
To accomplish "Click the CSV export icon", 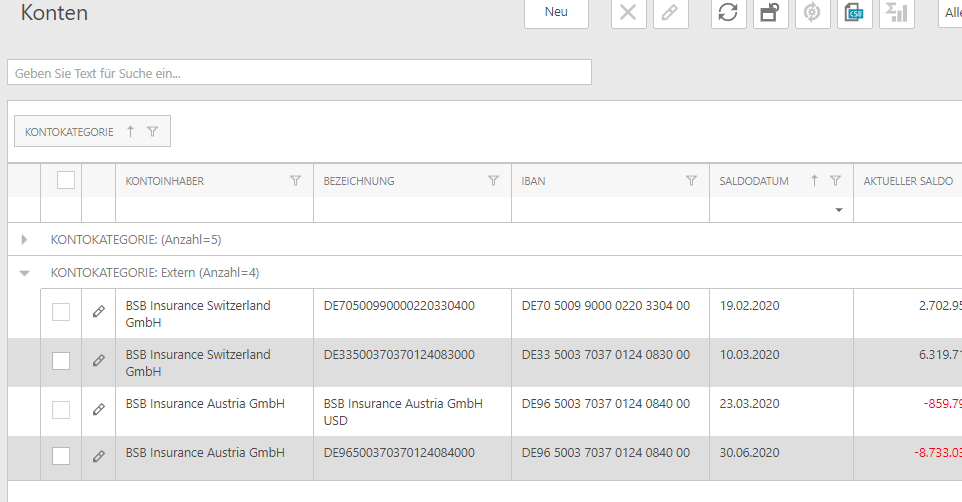I will 855,12.
